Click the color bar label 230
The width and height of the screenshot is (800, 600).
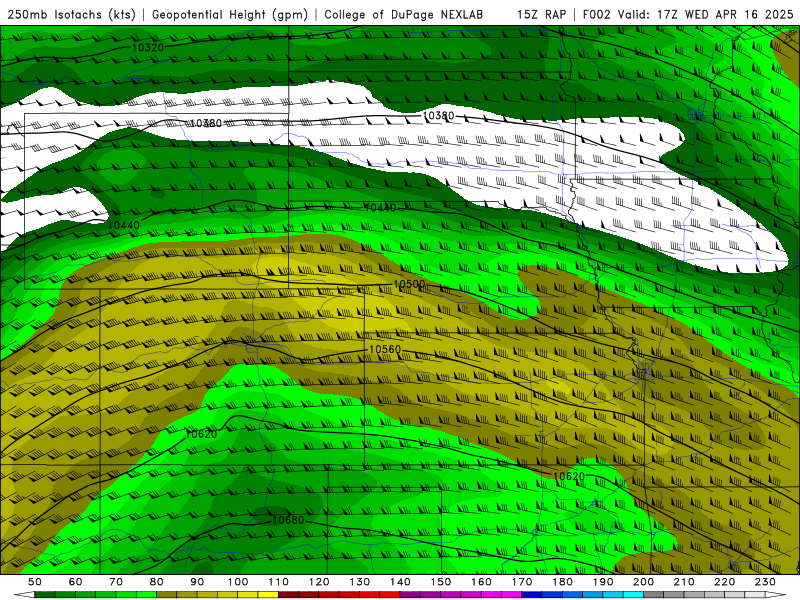pyautogui.click(x=765, y=582)
